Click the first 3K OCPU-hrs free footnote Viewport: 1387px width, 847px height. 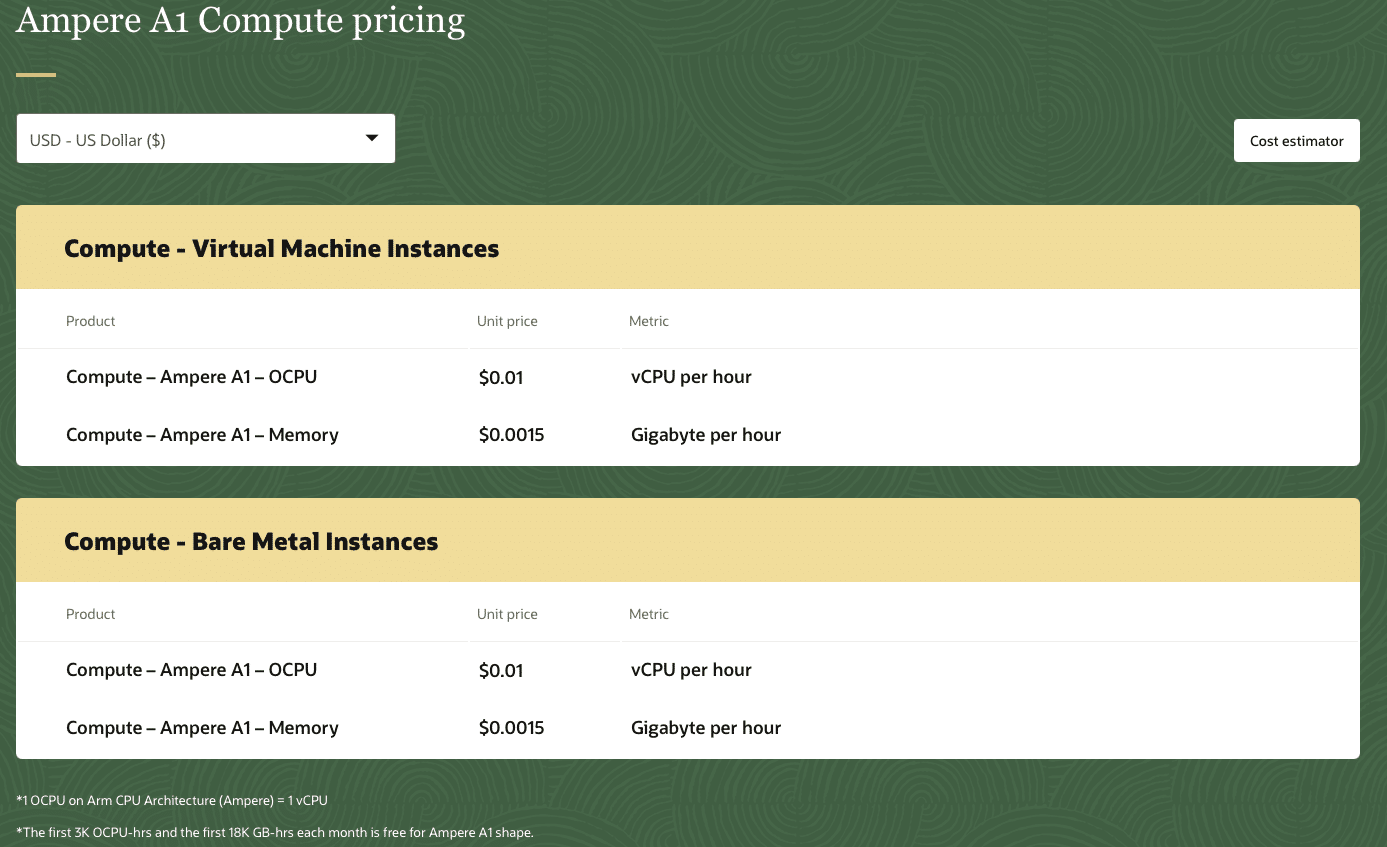tap(275, 832)
